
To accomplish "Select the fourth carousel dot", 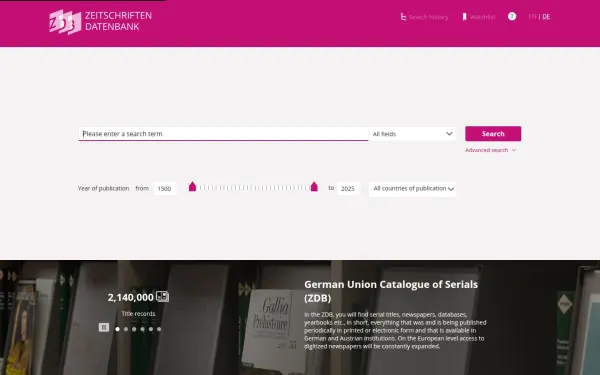I will [142, 329].
